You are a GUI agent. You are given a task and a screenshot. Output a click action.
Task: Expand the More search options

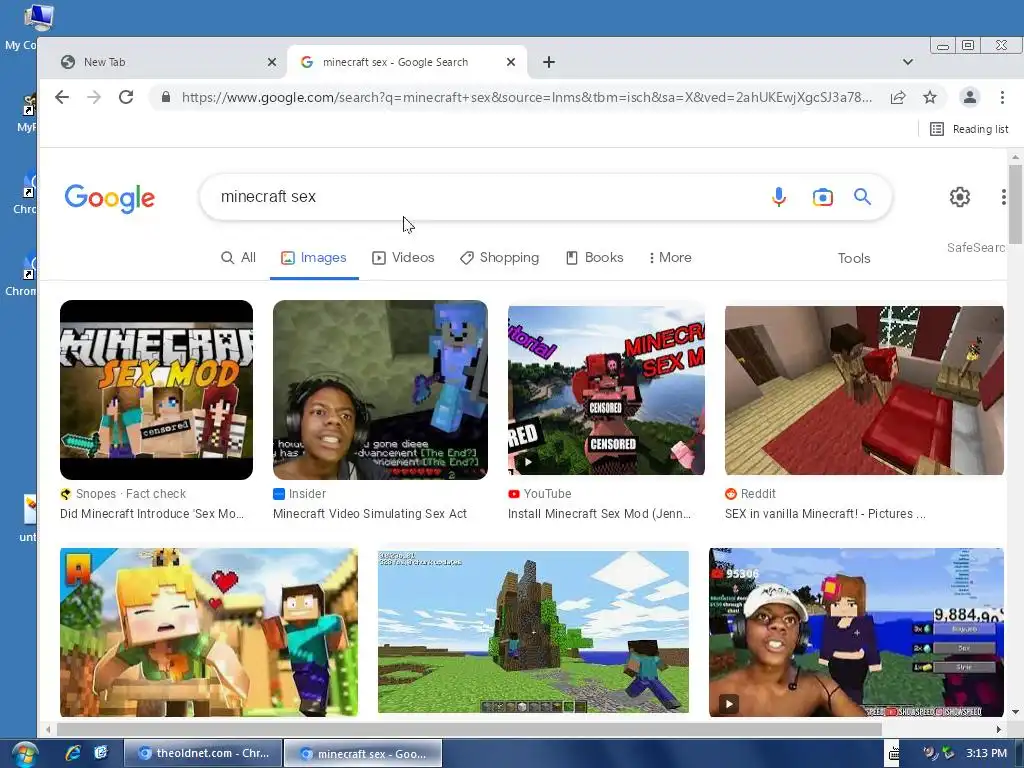(x=670, y=257)
